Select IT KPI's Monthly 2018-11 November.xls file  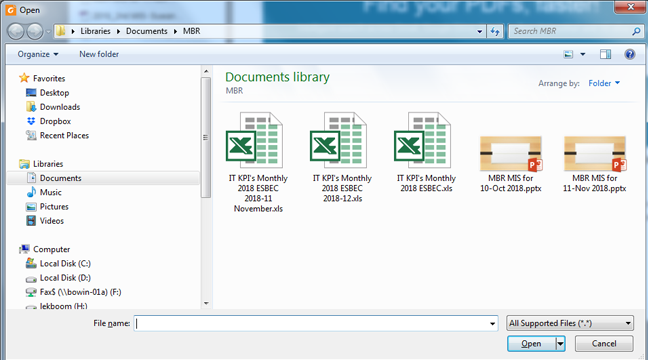tap(258, 162)
